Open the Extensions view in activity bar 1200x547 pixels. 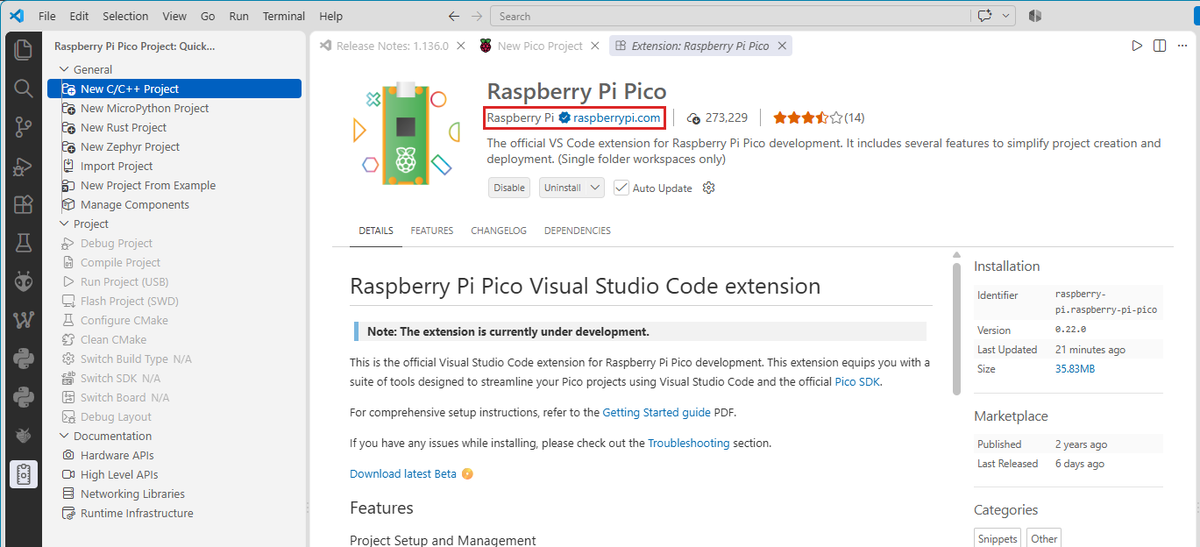pos(23,204)
